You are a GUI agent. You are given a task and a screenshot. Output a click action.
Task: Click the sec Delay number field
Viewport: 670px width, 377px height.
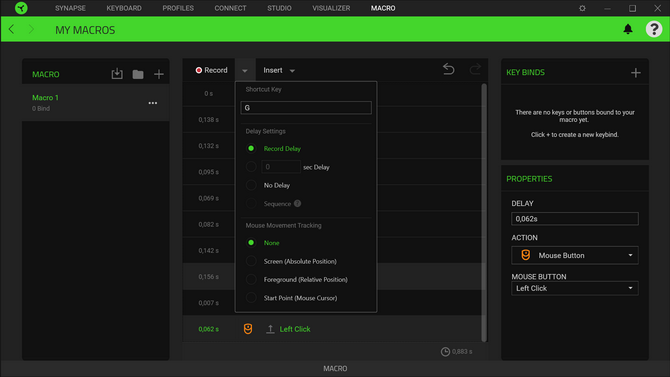281,167
